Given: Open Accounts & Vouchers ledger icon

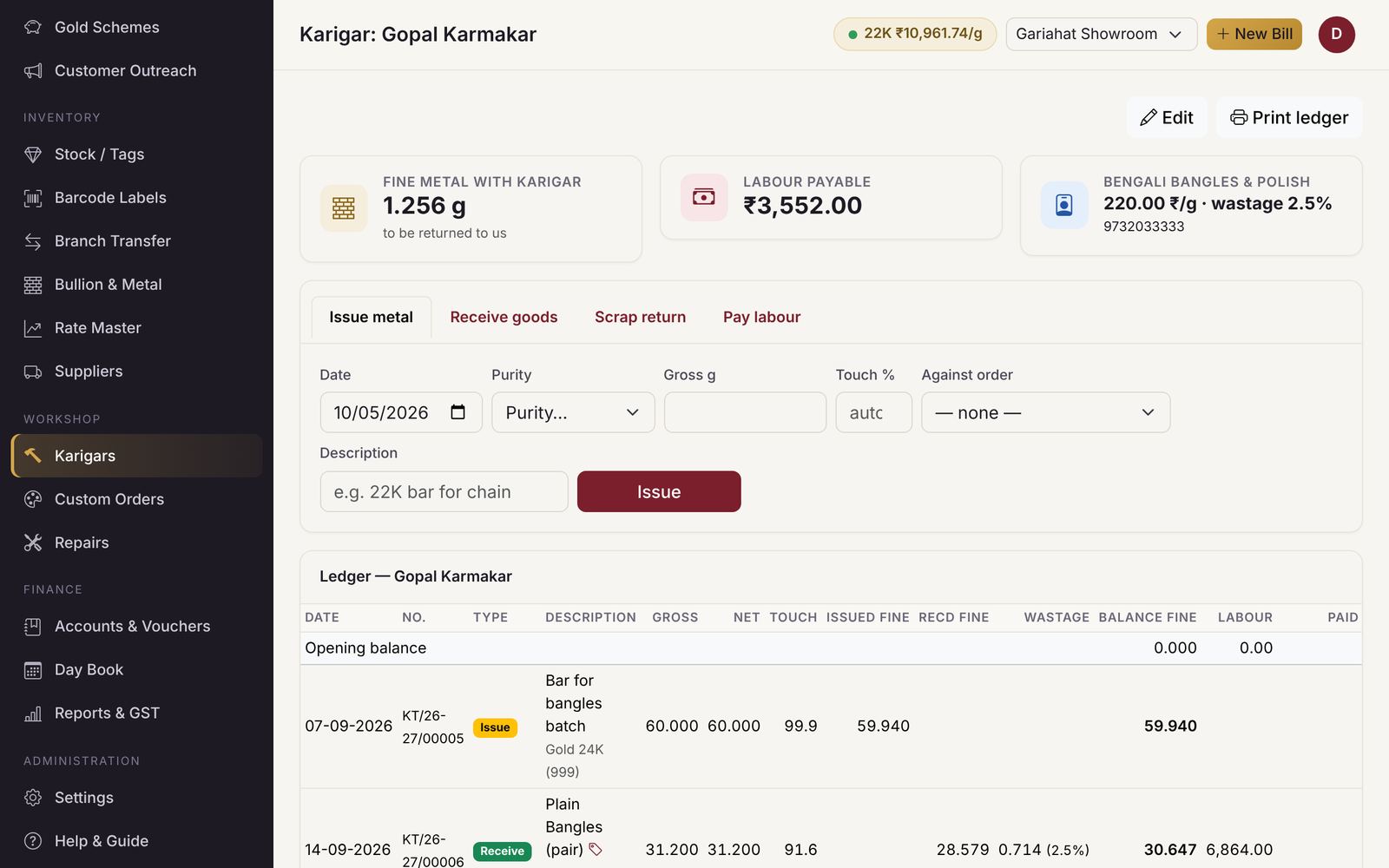Looking at the screenshot, I should click(x=33, y=627).
